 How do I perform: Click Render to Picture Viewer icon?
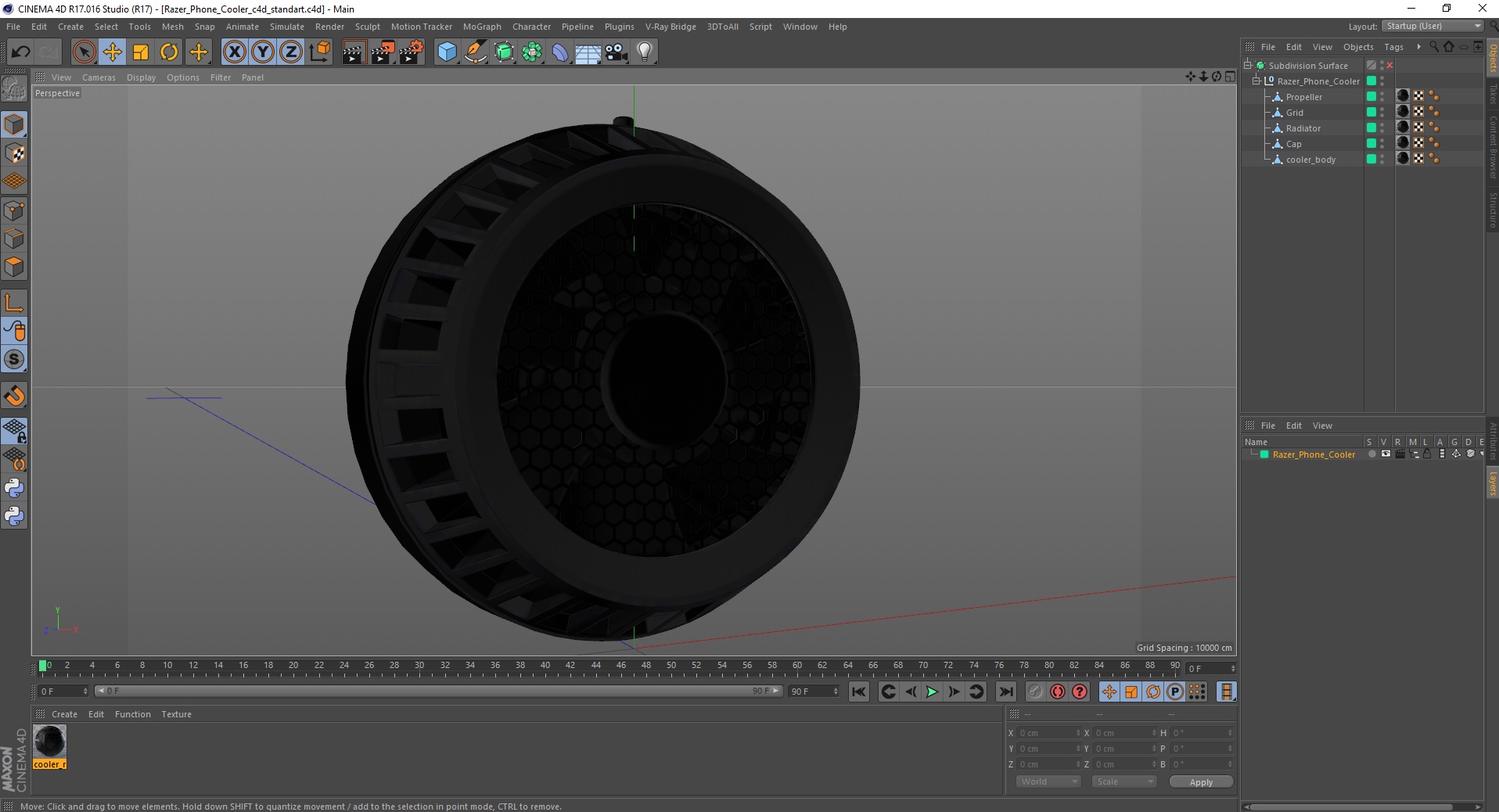[383, 52]
